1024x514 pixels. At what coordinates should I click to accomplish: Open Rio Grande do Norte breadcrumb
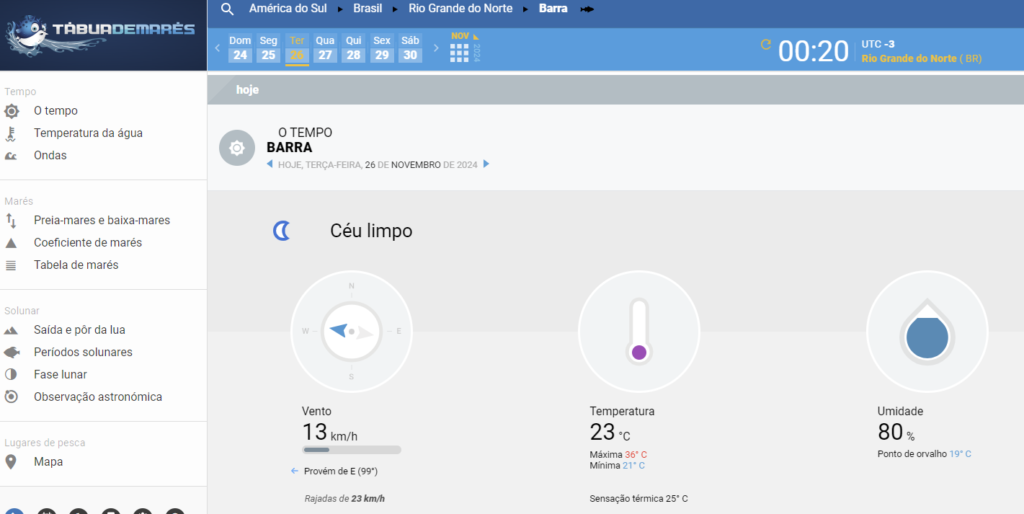460,9
